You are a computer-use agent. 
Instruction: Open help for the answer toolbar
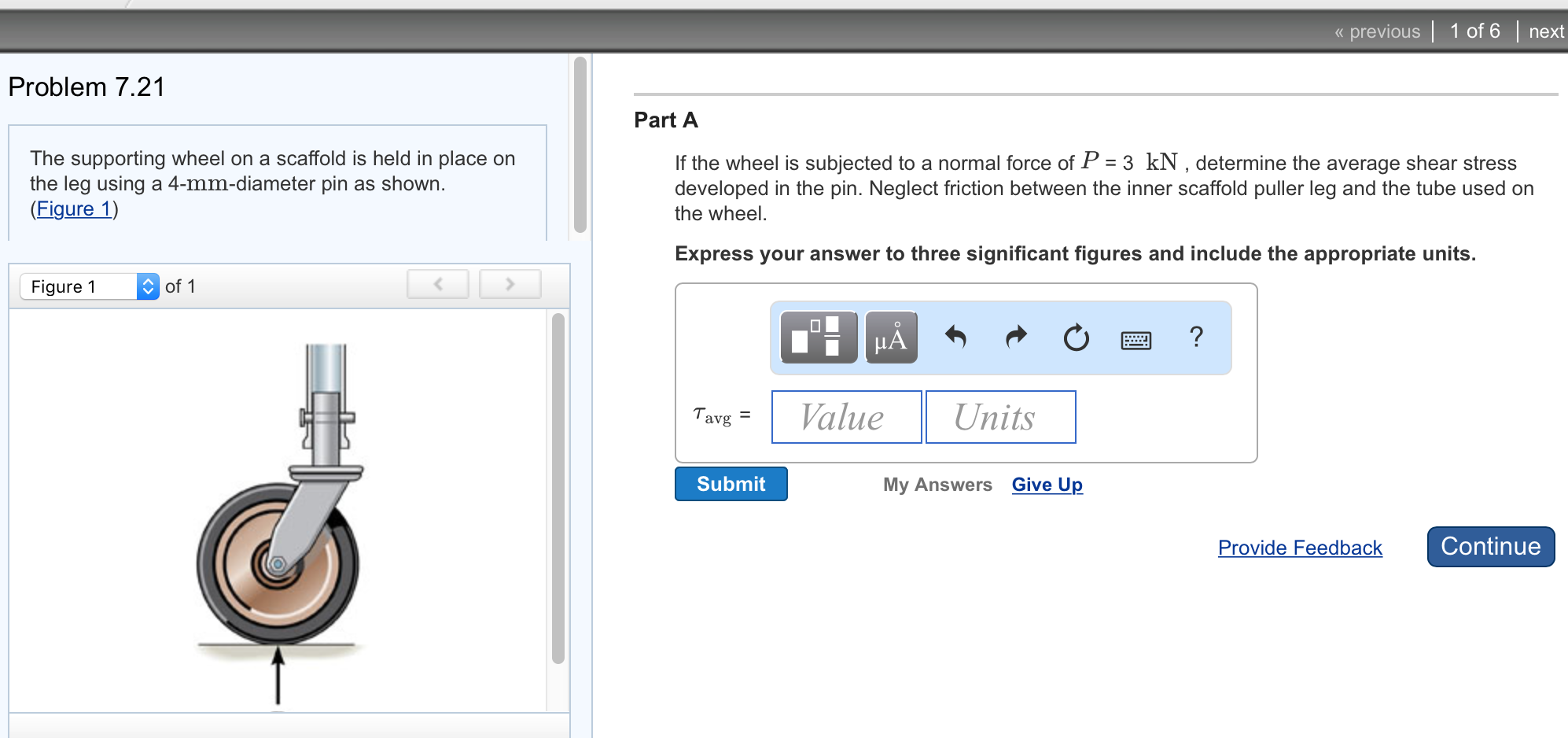coord(1196,338)
